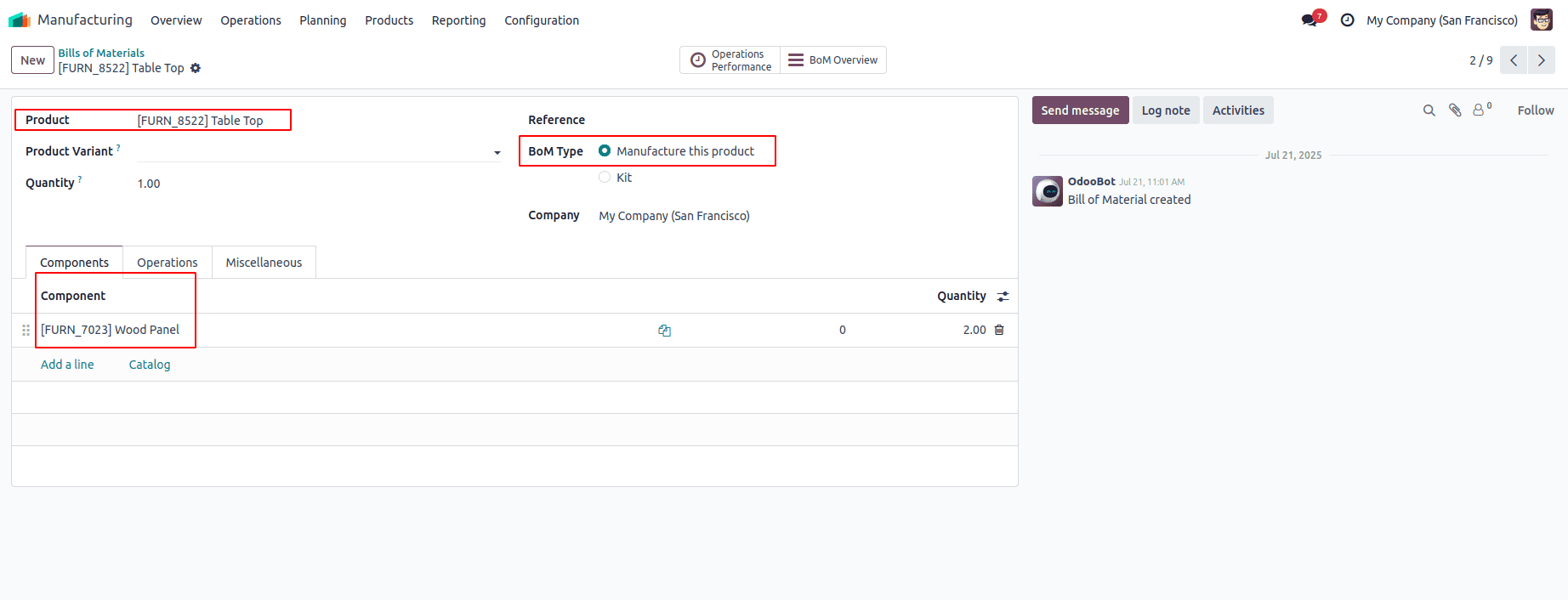The height and width of the screenshot is (600, 1568).
Task: Open BoM Overview stat button
Action: pos(833,60)
